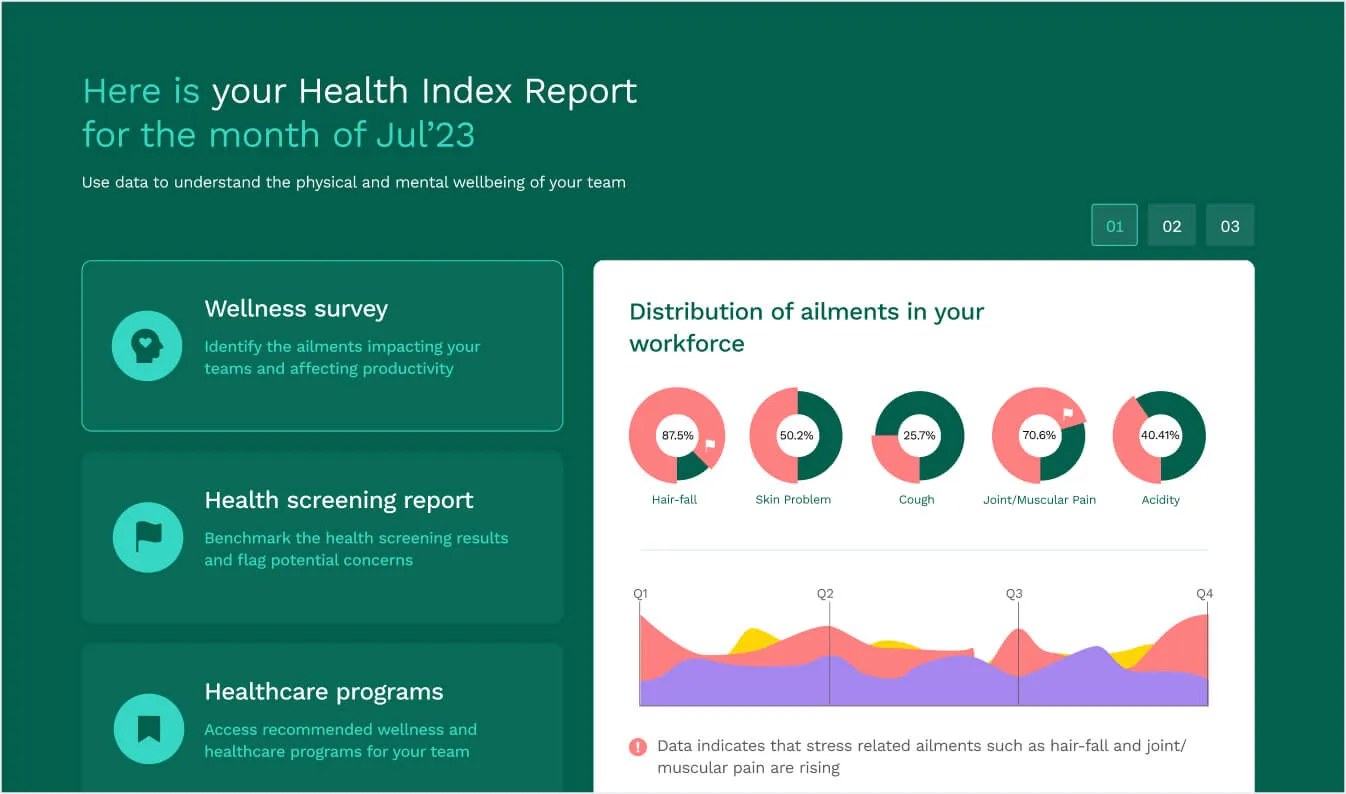Click the flag marker on Hair-fall donut
Viewport: 1346px width, 794px height.
[710, 446]
